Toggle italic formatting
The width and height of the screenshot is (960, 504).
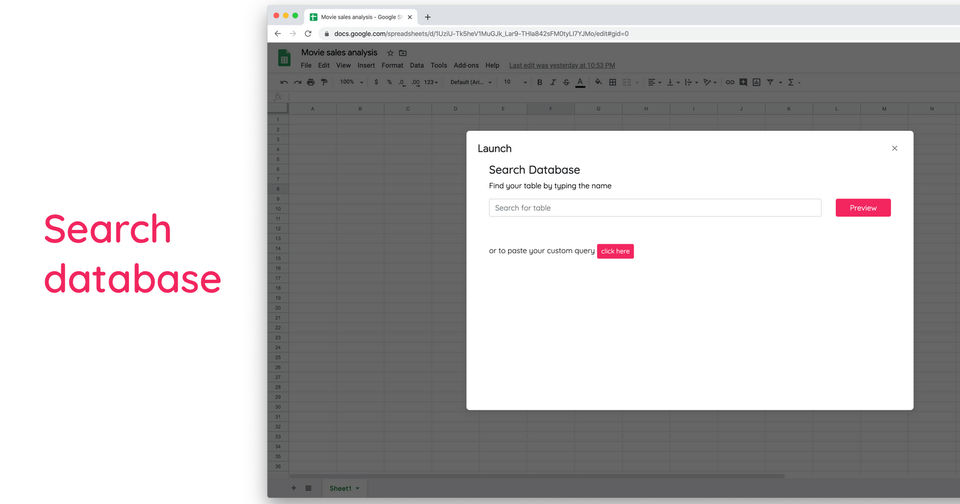(x=553, y=82)
